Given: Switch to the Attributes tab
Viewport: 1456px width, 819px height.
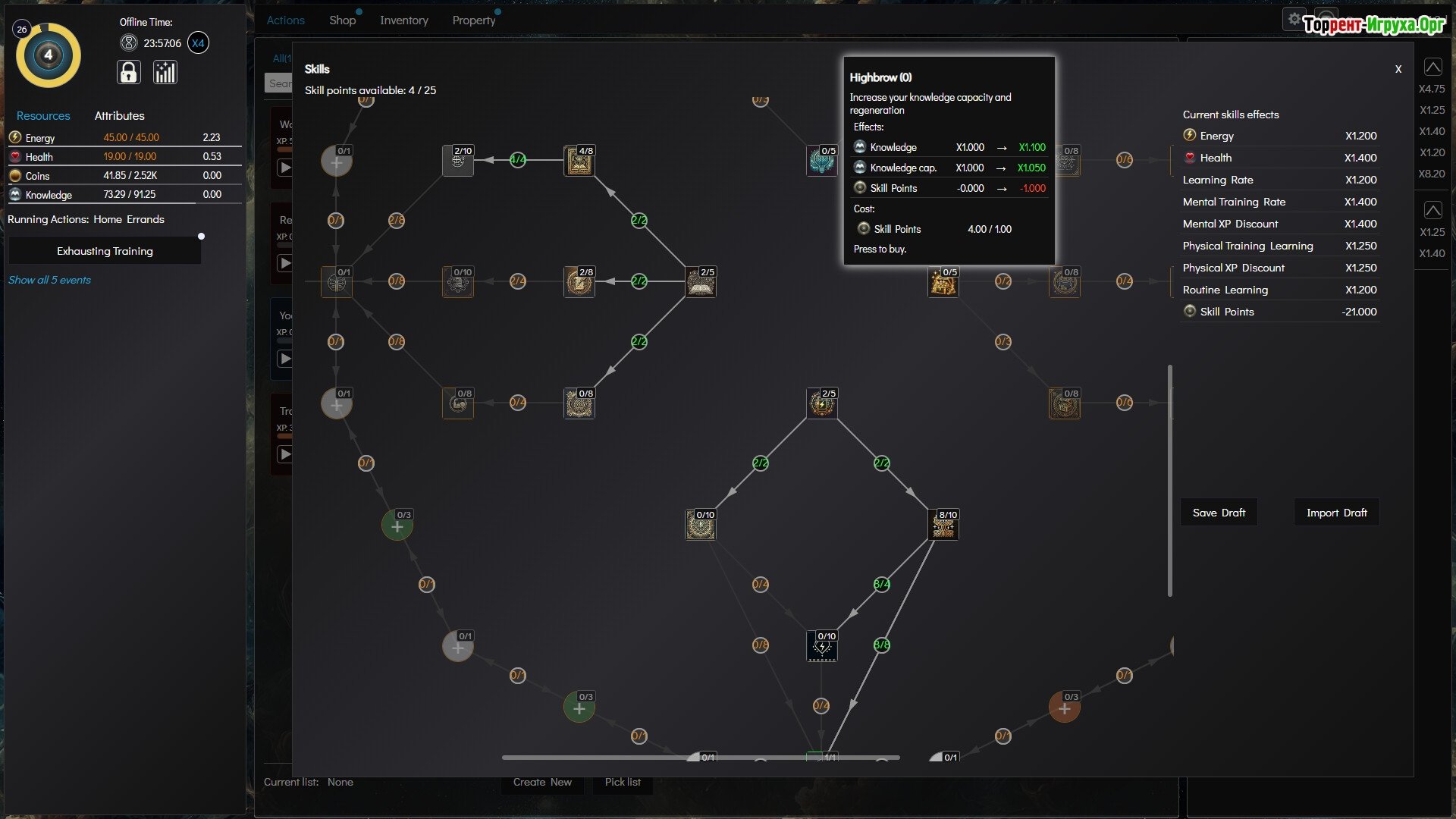Looking at the screenshot, I should (119, 116).
